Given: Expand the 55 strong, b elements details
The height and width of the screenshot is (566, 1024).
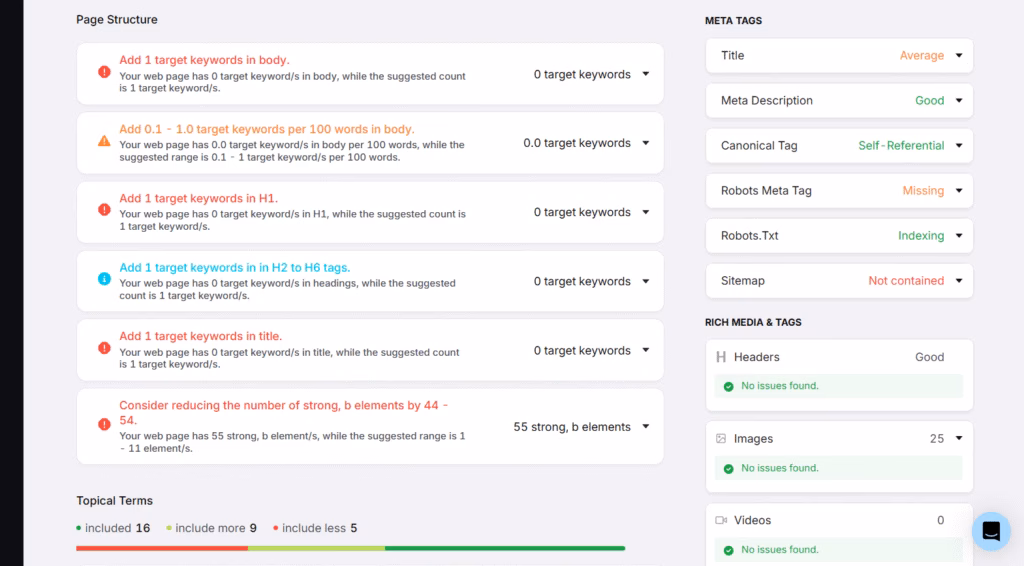Looking at the screenshot, I should 646,427.
